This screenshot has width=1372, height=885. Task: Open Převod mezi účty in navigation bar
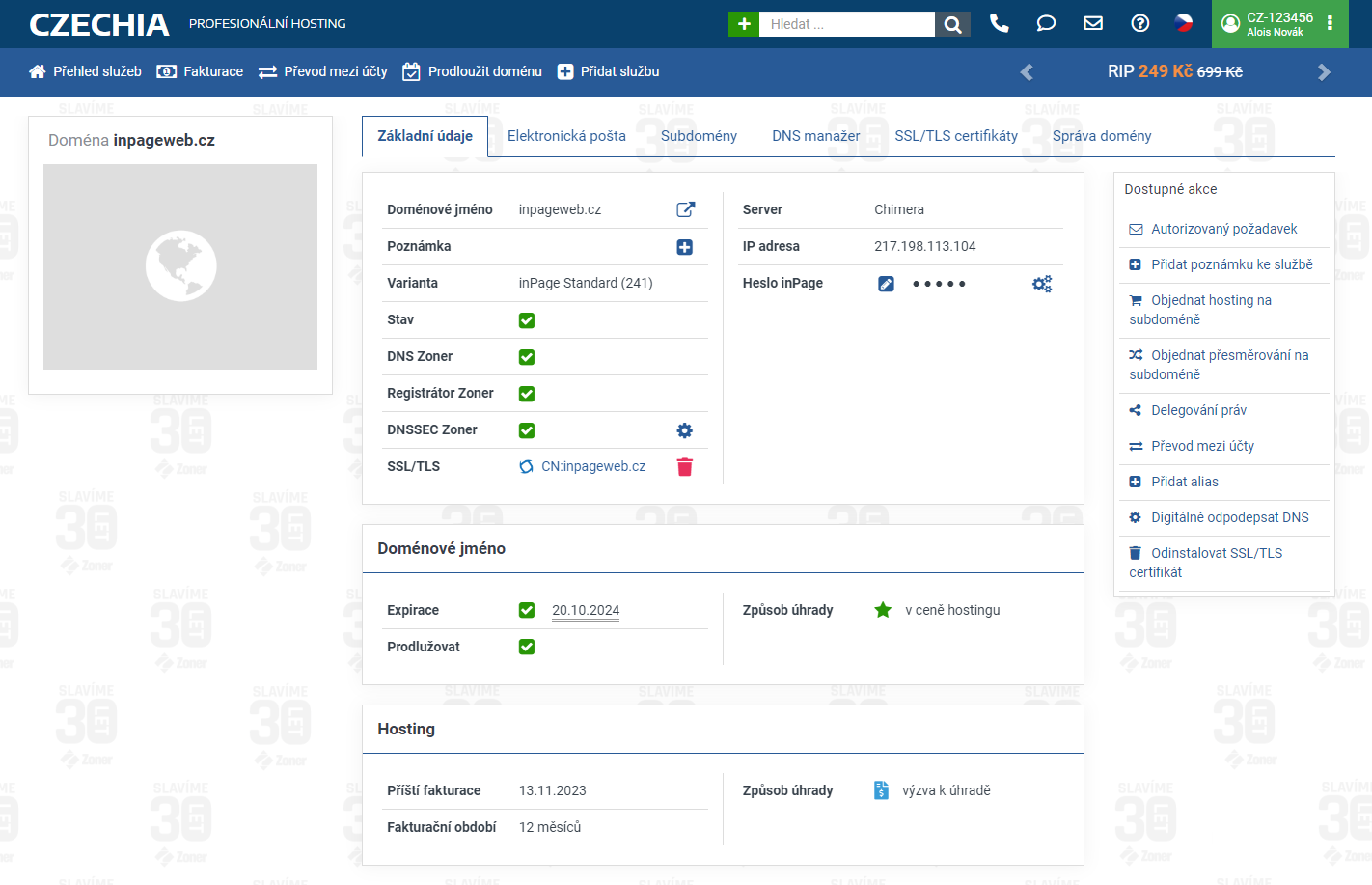[x=323, y=71]
